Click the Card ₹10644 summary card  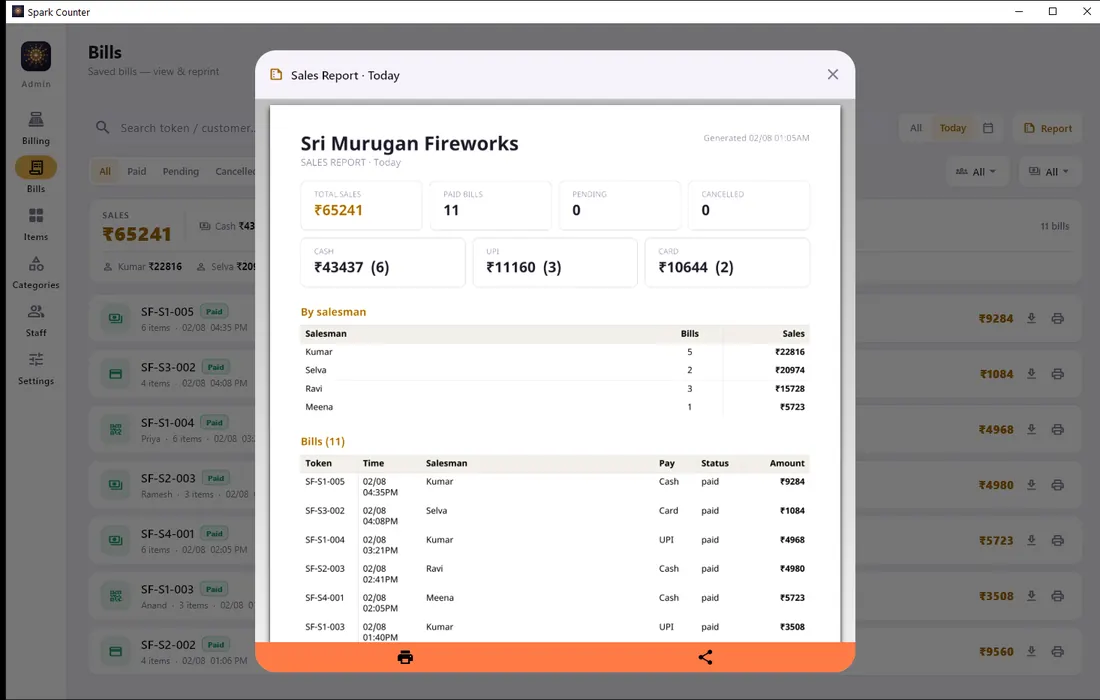click(x=727, y=262)
